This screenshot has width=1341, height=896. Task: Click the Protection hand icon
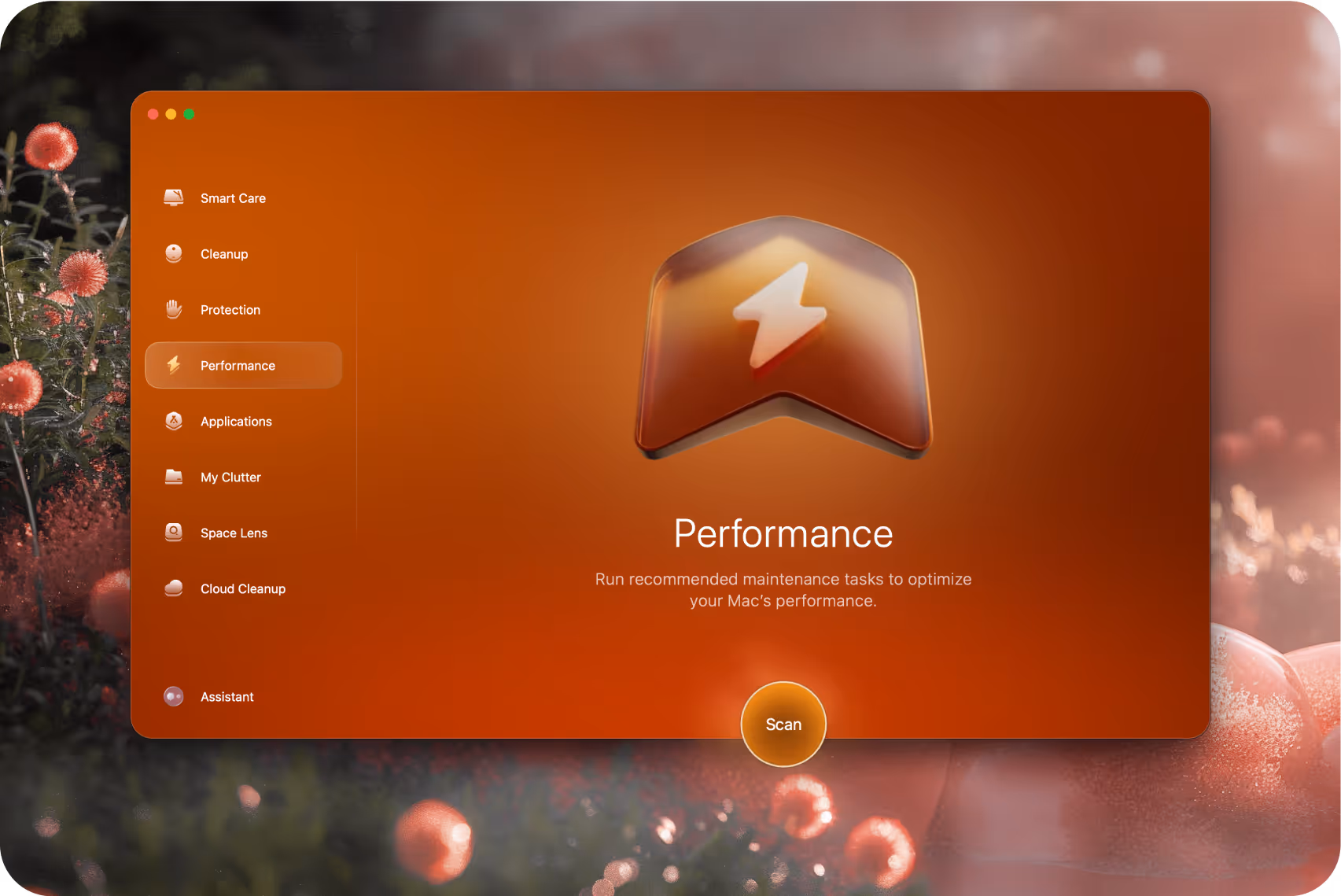174,309
